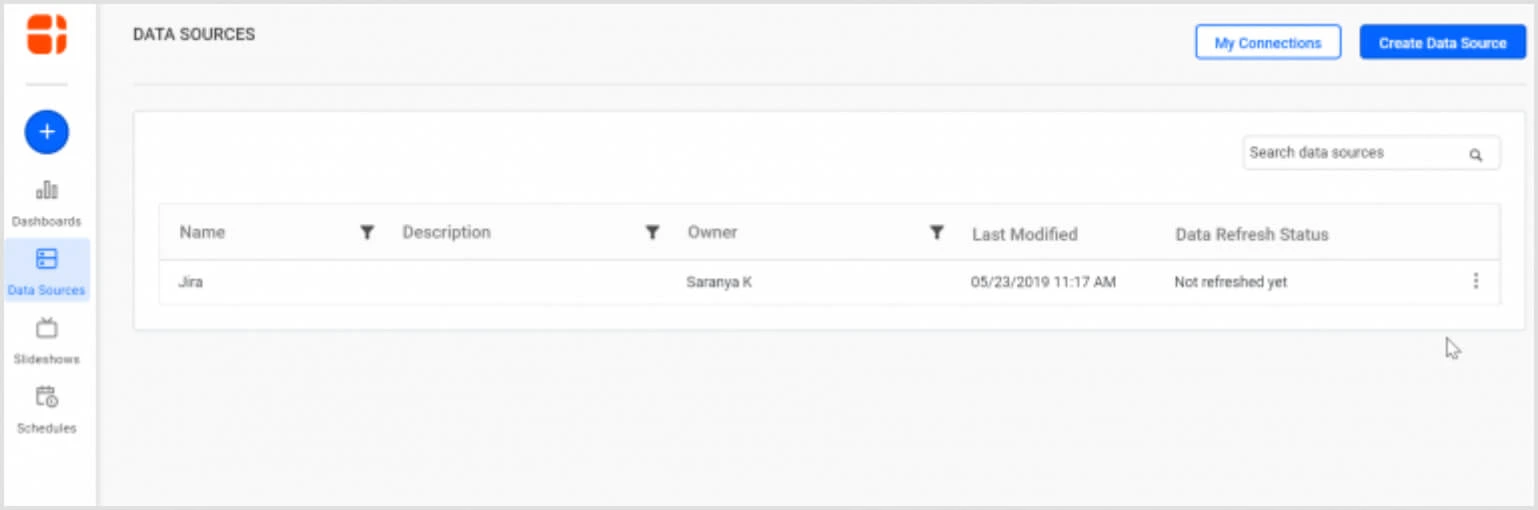Click the My Connections button
The image size is (1538, 510).
1267,43
